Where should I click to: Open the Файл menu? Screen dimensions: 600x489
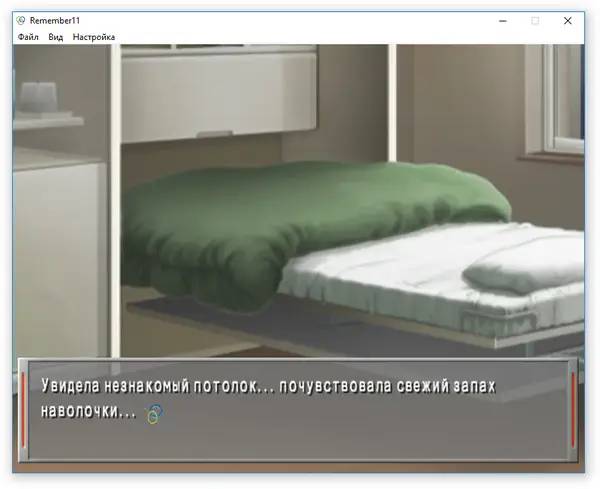point(28,37)
